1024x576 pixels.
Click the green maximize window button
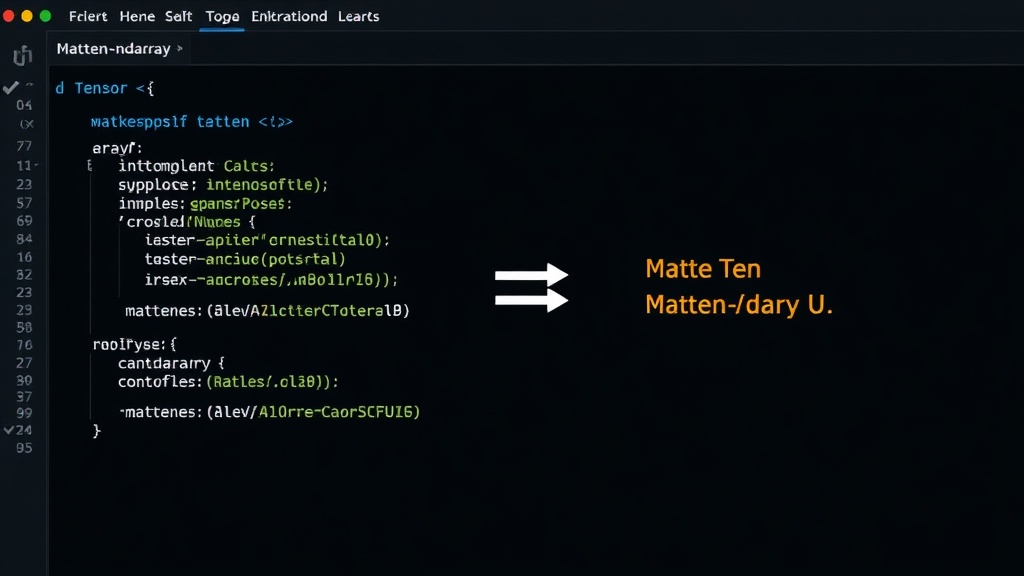pos(45,16)
